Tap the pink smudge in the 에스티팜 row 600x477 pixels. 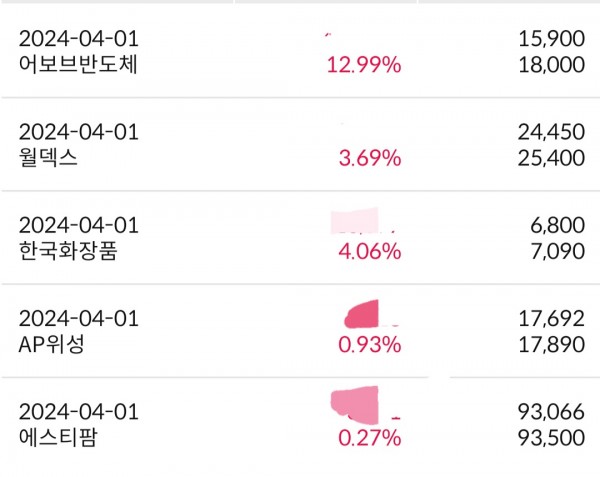[x=354, y=406]
